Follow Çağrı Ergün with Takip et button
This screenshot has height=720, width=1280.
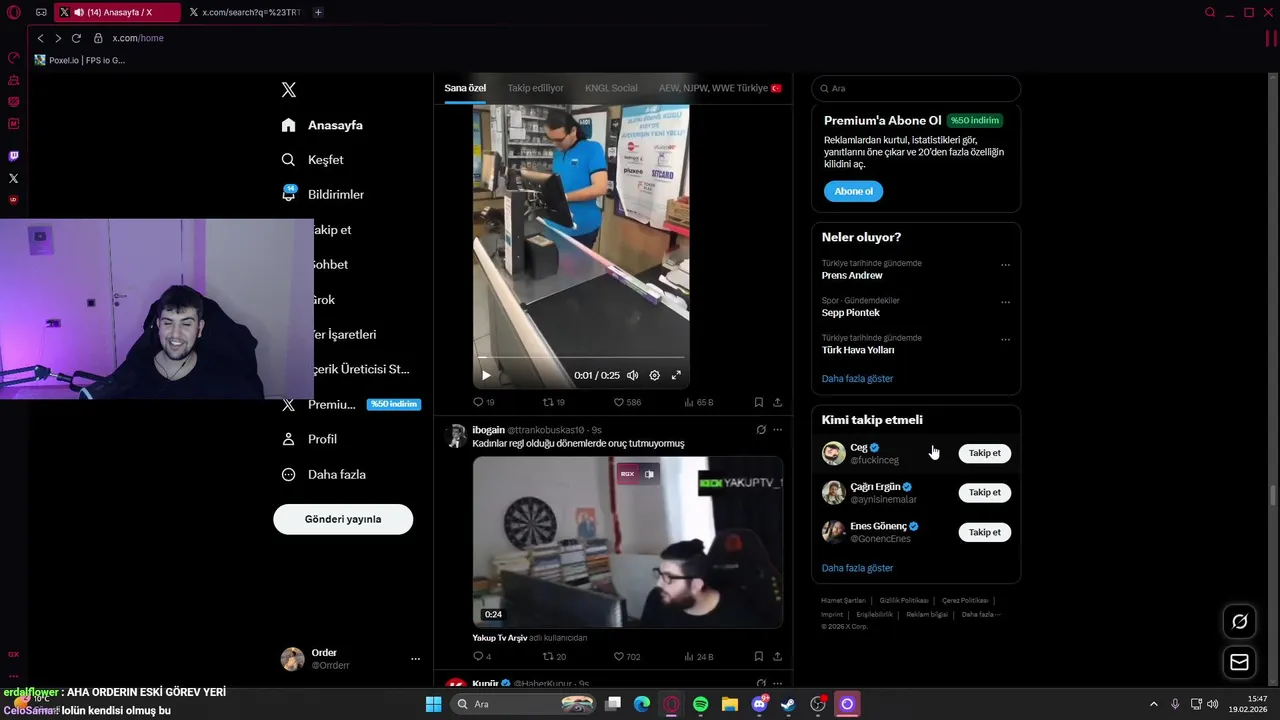coord(985,492)
